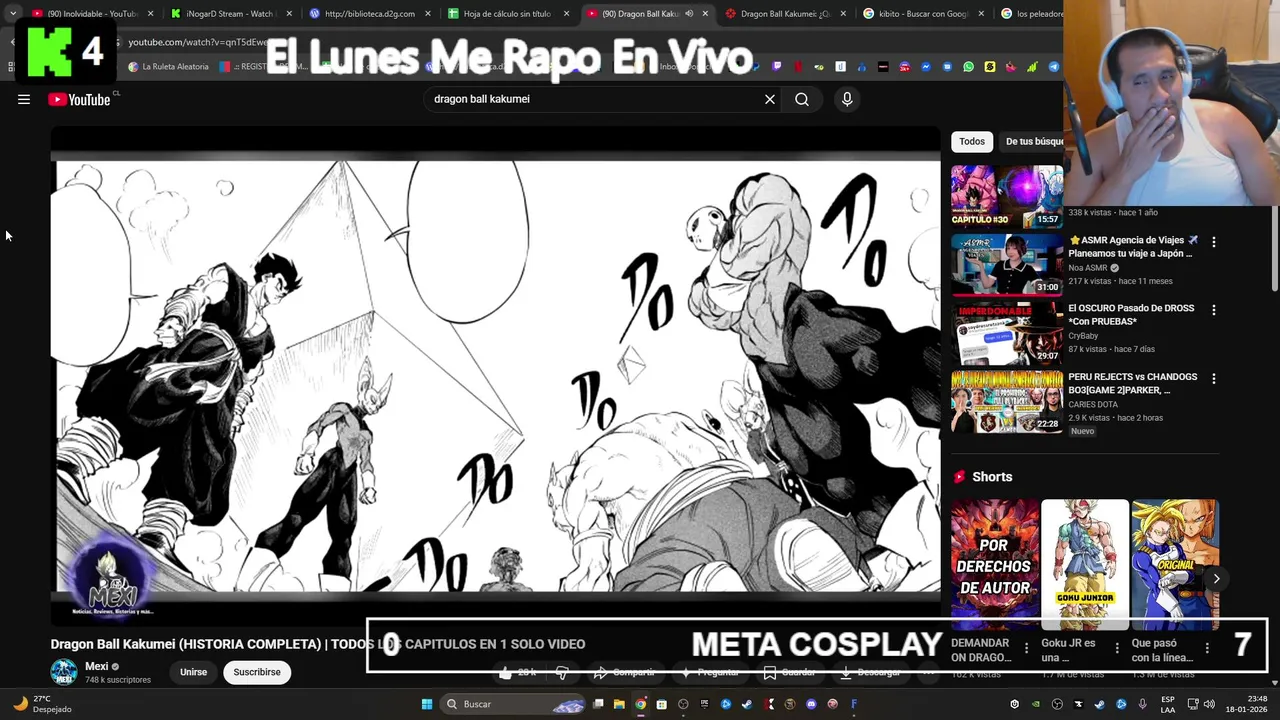Click the Descargar download button
The width and height of the screenshot is (1280, 720).
point(871,673)
